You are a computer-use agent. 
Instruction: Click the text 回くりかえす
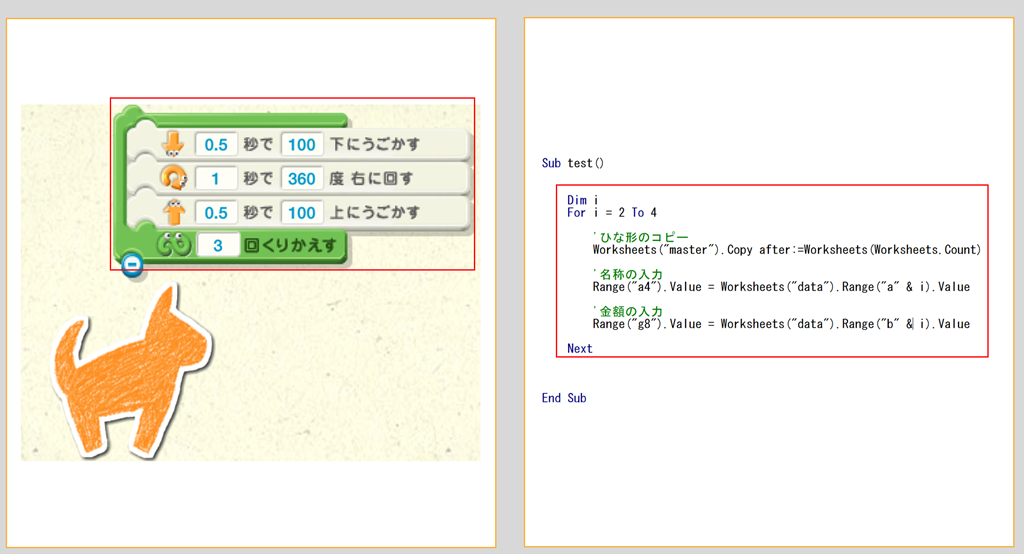click(x=291, y=246)
